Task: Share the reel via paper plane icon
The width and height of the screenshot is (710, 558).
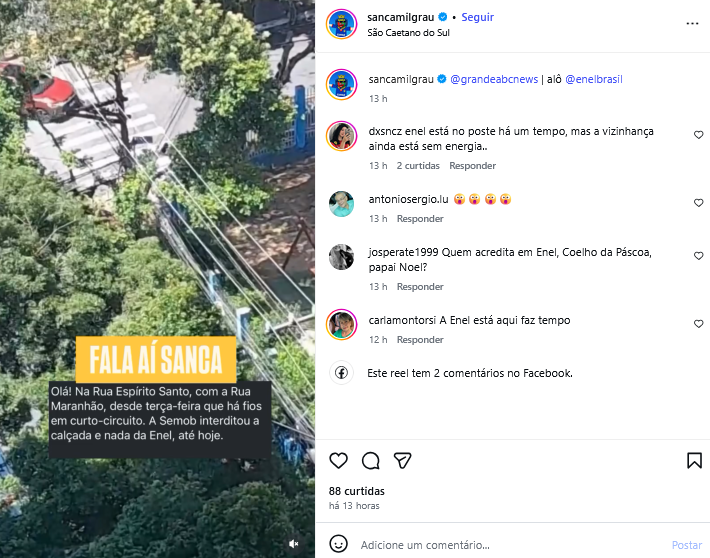Action: pos(402,461)
